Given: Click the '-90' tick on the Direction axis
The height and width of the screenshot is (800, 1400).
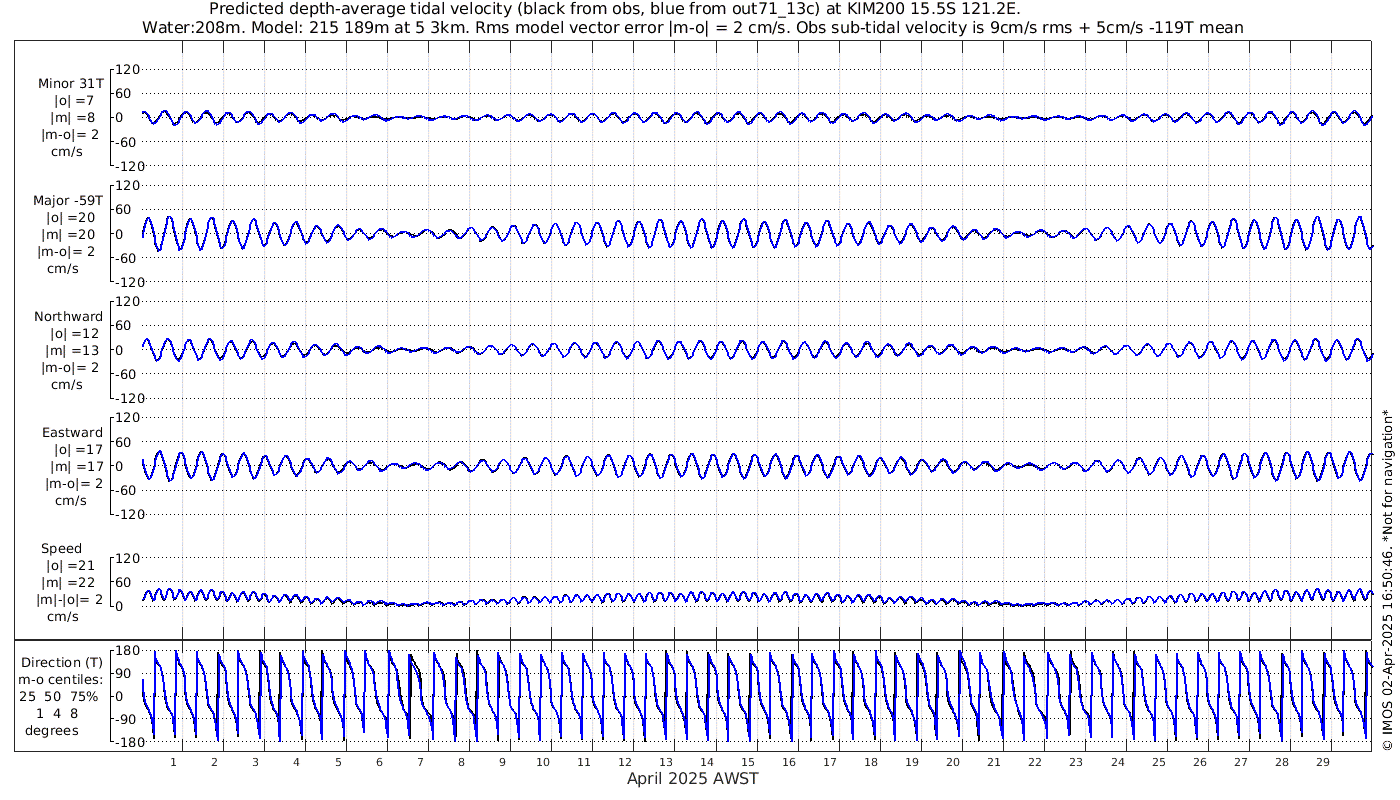Looking at the screenshot, I should point(125,718).
